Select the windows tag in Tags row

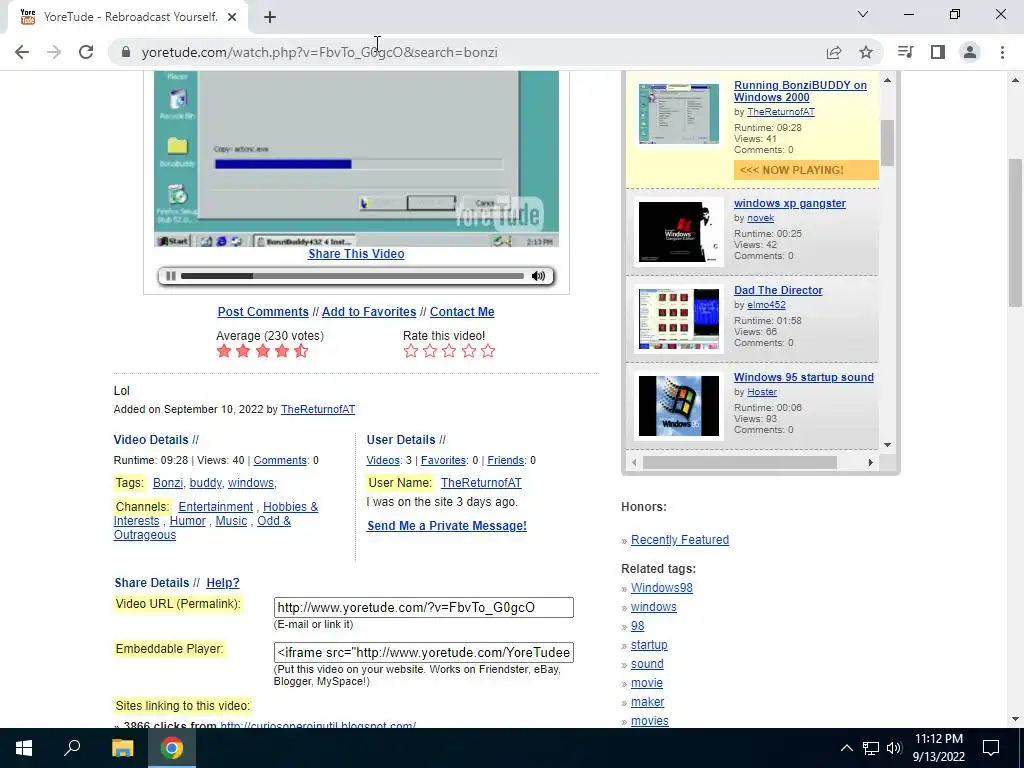pyautogui.click(x=251, y=483)
